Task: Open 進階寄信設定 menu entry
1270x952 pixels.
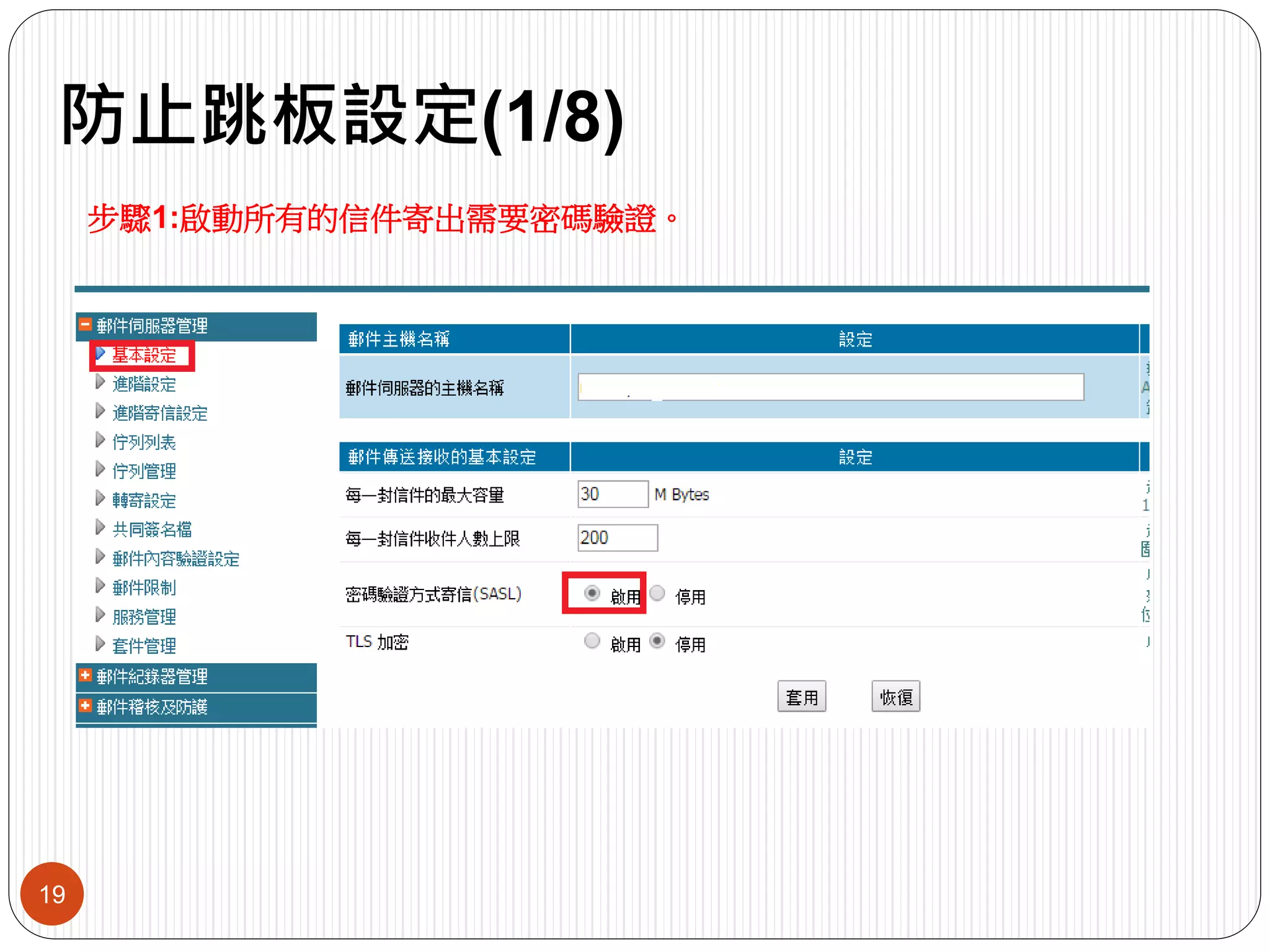Action: [160, 413]
